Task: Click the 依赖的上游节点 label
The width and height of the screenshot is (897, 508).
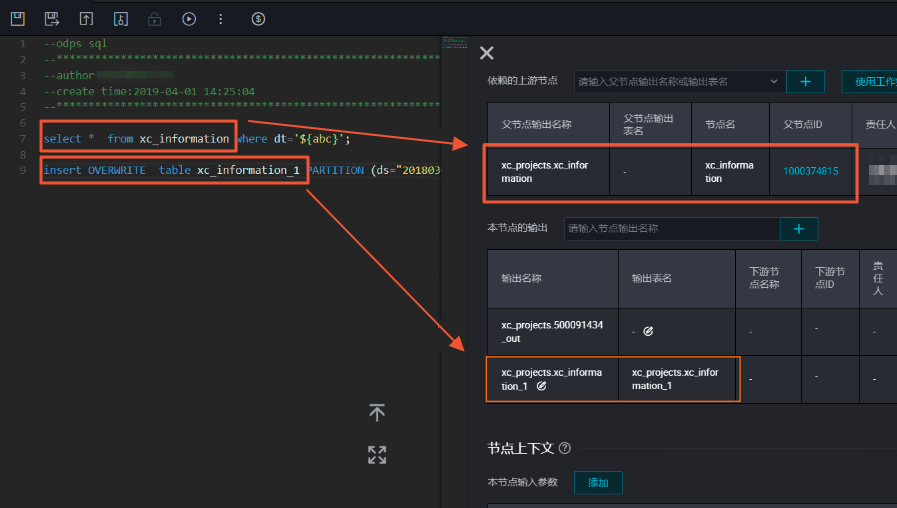Action: click(522, 81)
